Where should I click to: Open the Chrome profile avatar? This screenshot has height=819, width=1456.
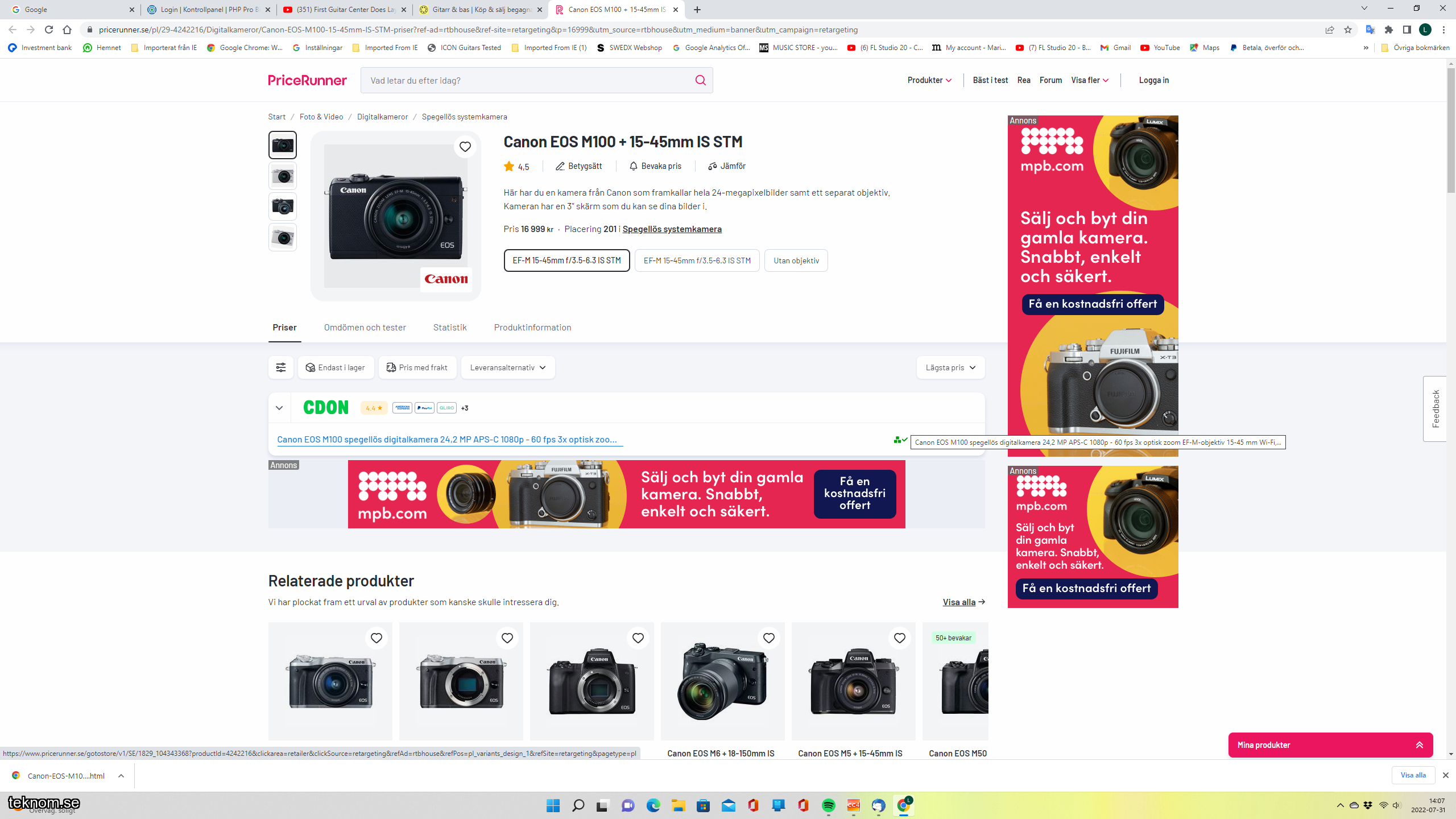point(1425,30)
